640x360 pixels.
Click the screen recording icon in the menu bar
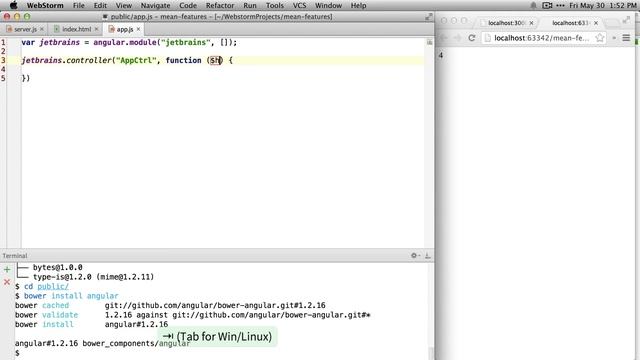point(547,6)
